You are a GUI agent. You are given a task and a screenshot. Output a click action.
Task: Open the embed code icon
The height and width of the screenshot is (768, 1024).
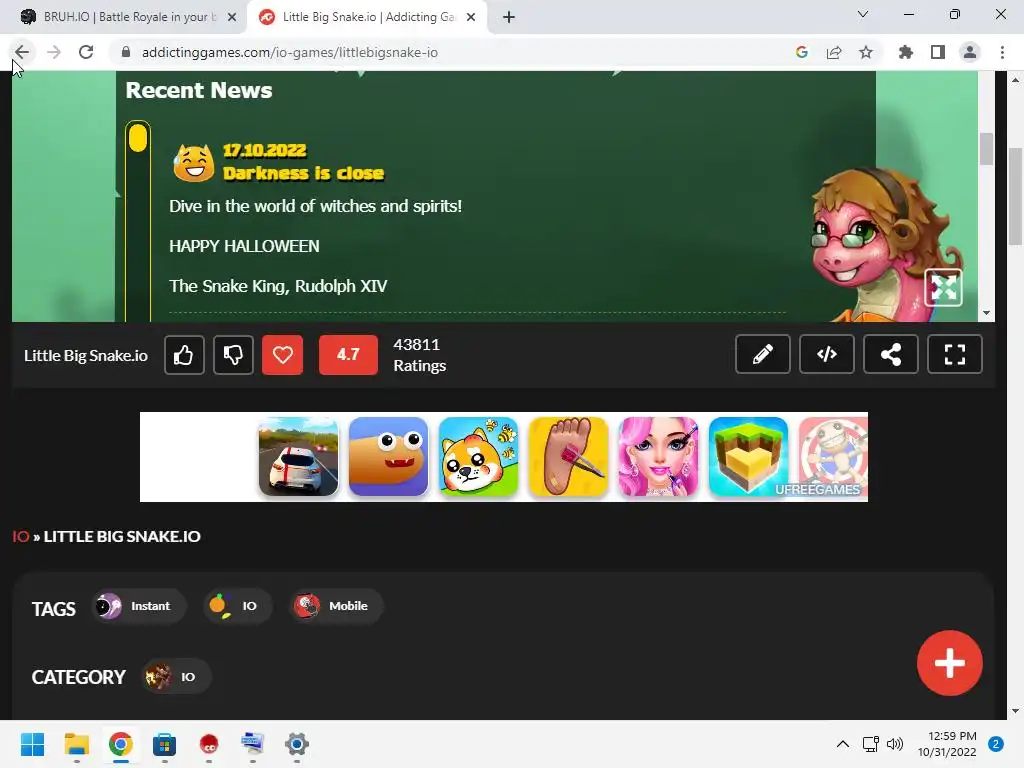827,354
